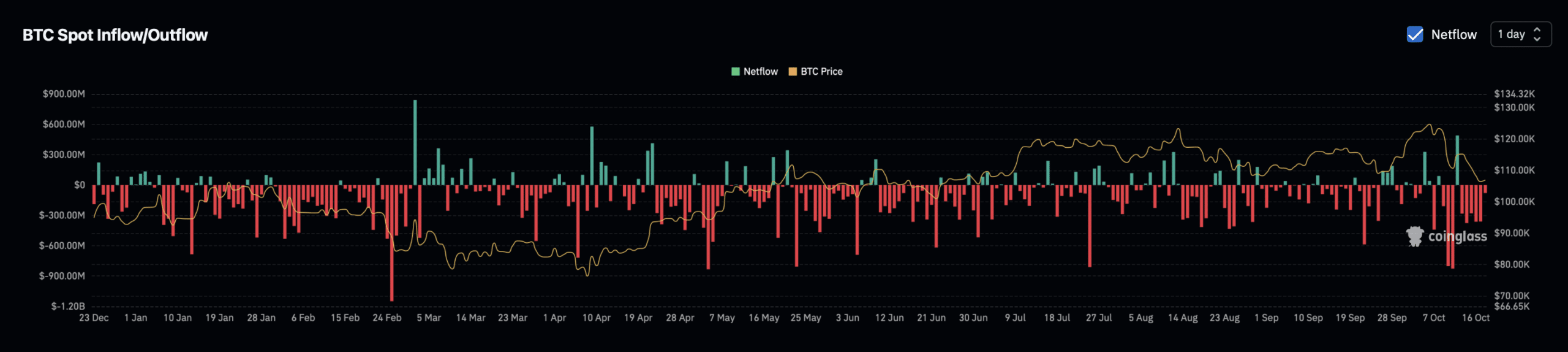Select the deepest red outflow bar near 24 Feb
The height and width of the screenshot is (352, 1568).
click(x=392, y=242)
